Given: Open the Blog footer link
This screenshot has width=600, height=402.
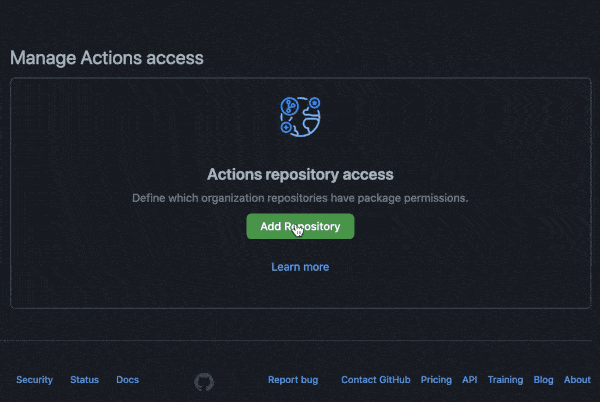Looking at the screenshot, I should tap(543, 380).
